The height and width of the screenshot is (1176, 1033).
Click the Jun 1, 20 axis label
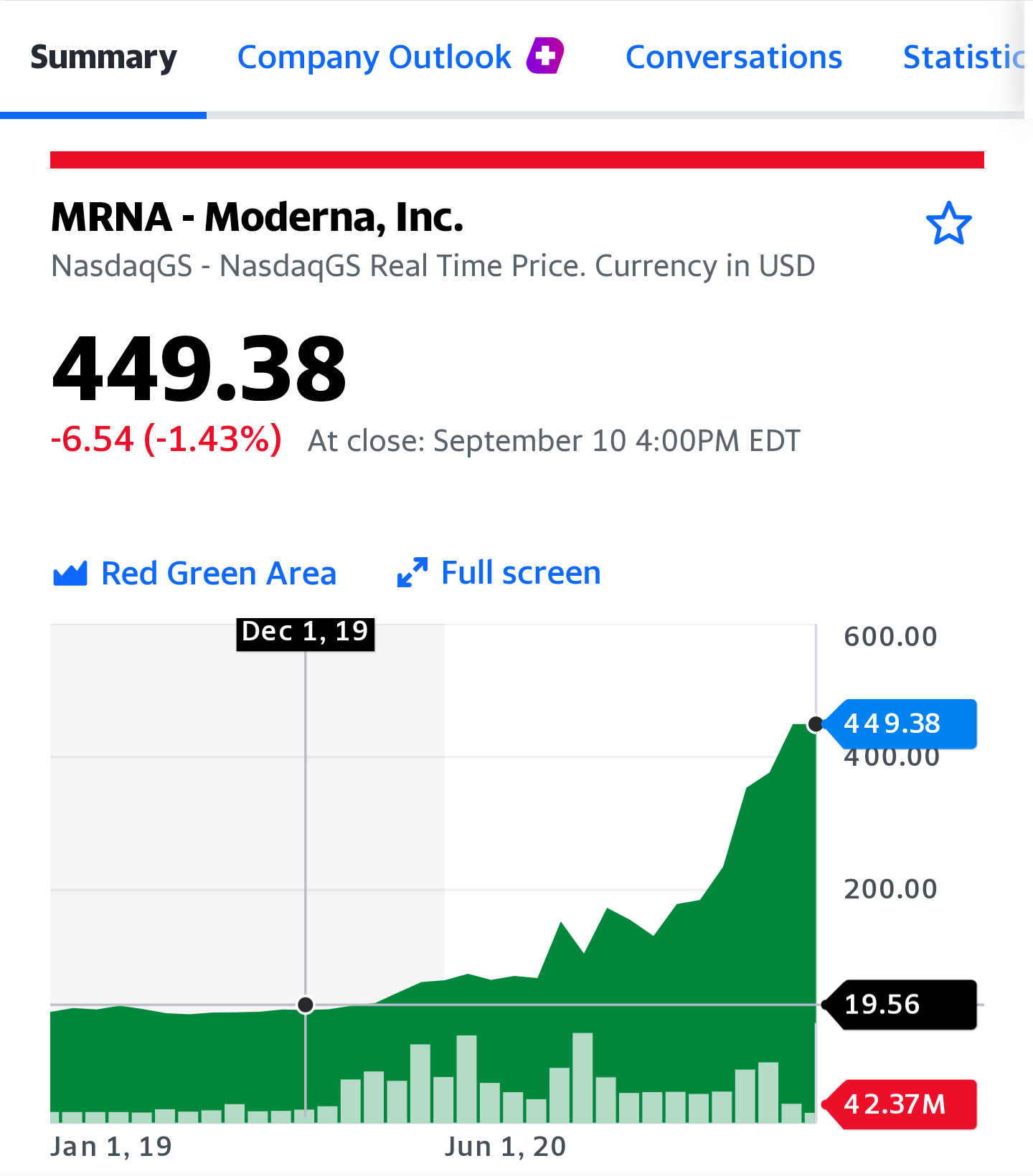(x=506, y=1147)
